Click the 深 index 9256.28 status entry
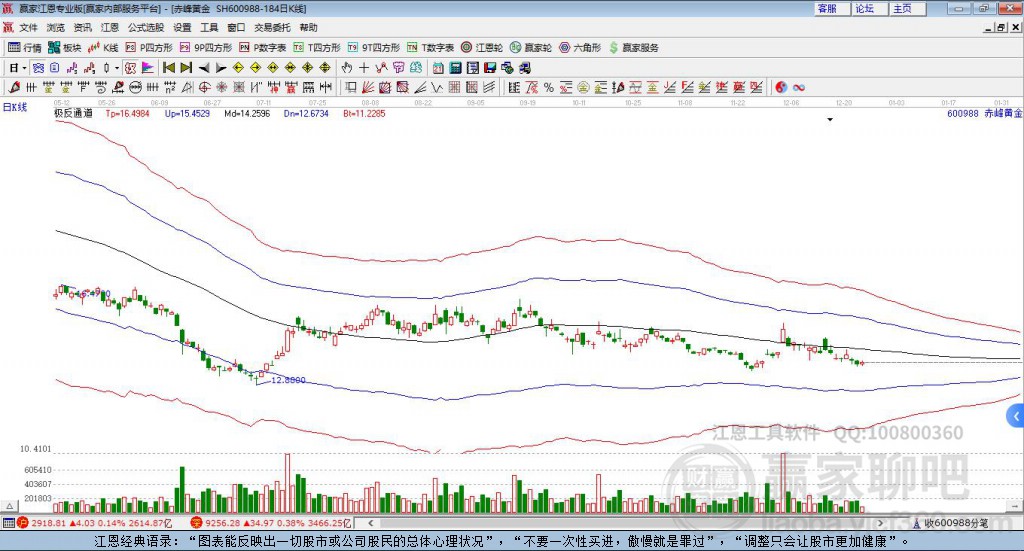Screen dimensions: 1024x551 pyautogui.click(x=270, y=523)
